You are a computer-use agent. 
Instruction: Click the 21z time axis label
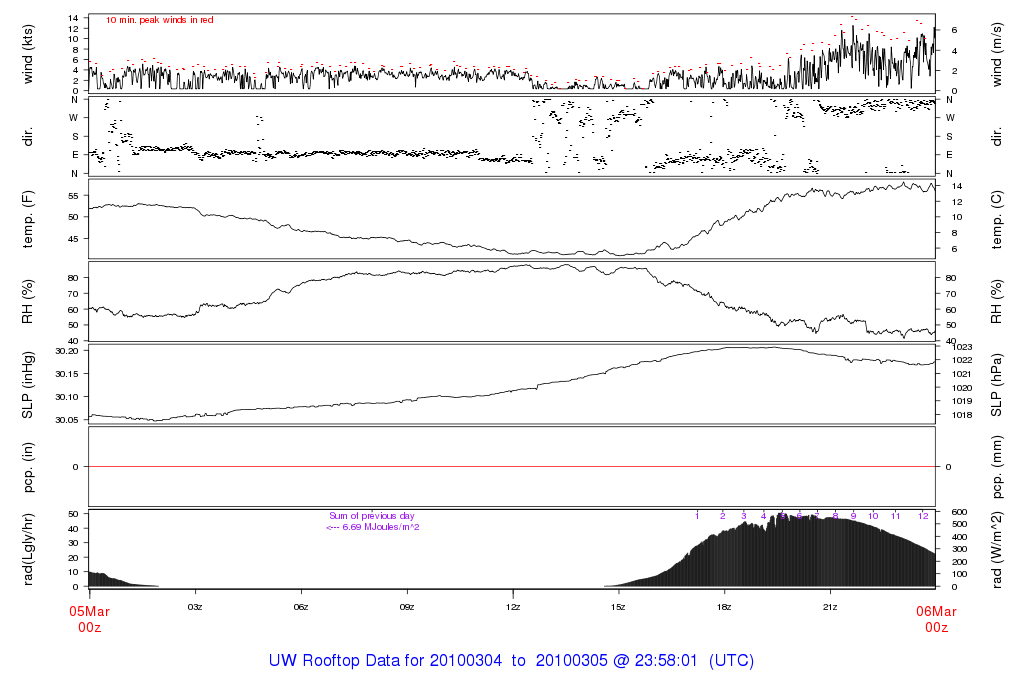(x=831, y=606)
